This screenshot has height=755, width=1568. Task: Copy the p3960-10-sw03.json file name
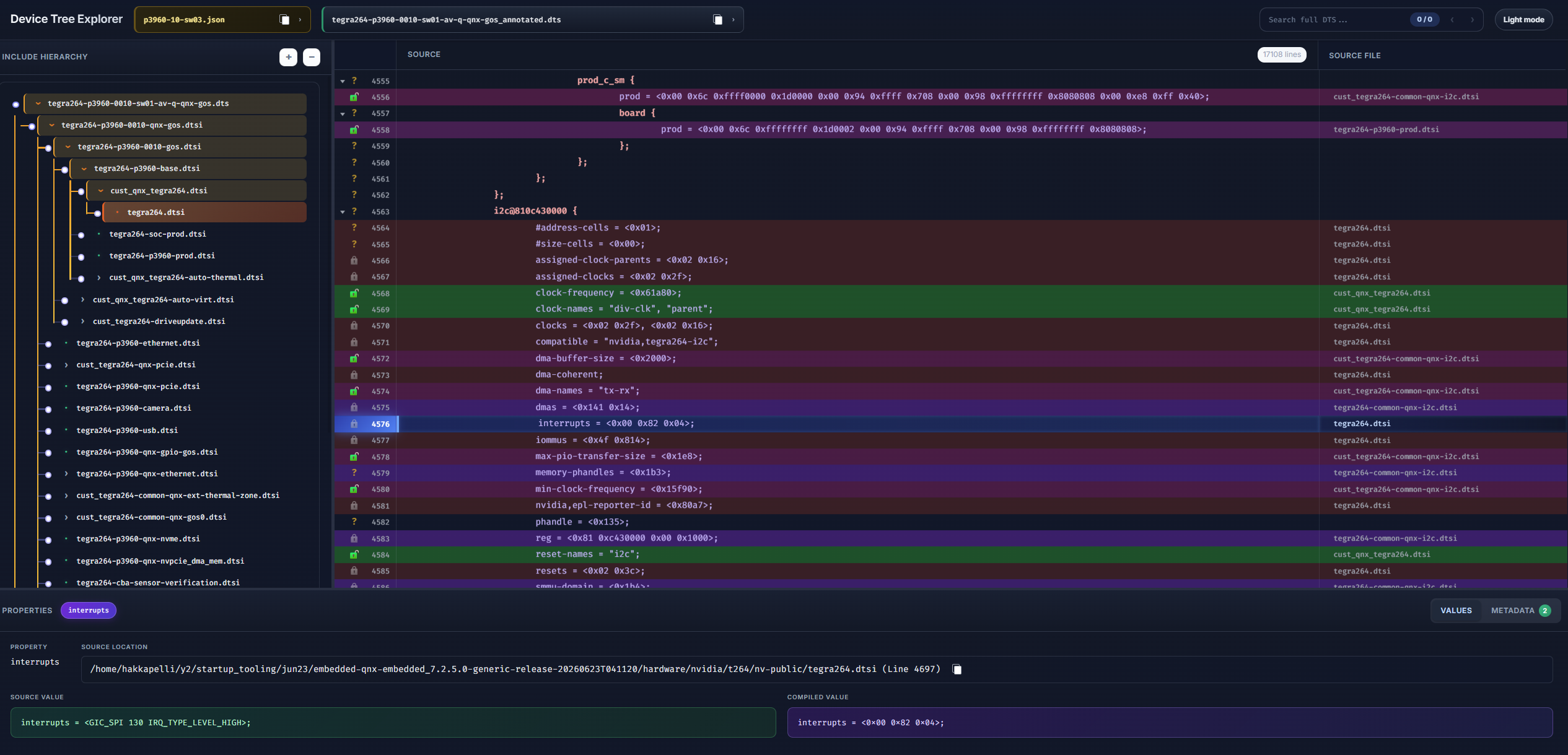284,20
